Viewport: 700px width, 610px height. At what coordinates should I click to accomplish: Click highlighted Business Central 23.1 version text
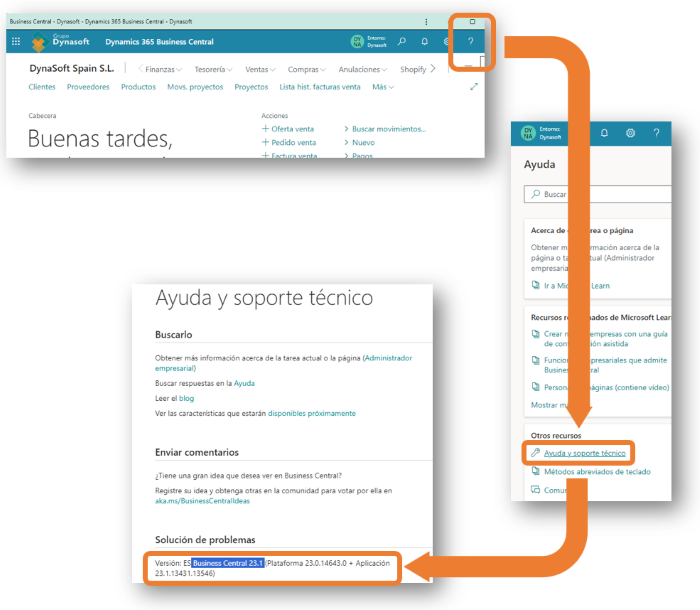228,563
